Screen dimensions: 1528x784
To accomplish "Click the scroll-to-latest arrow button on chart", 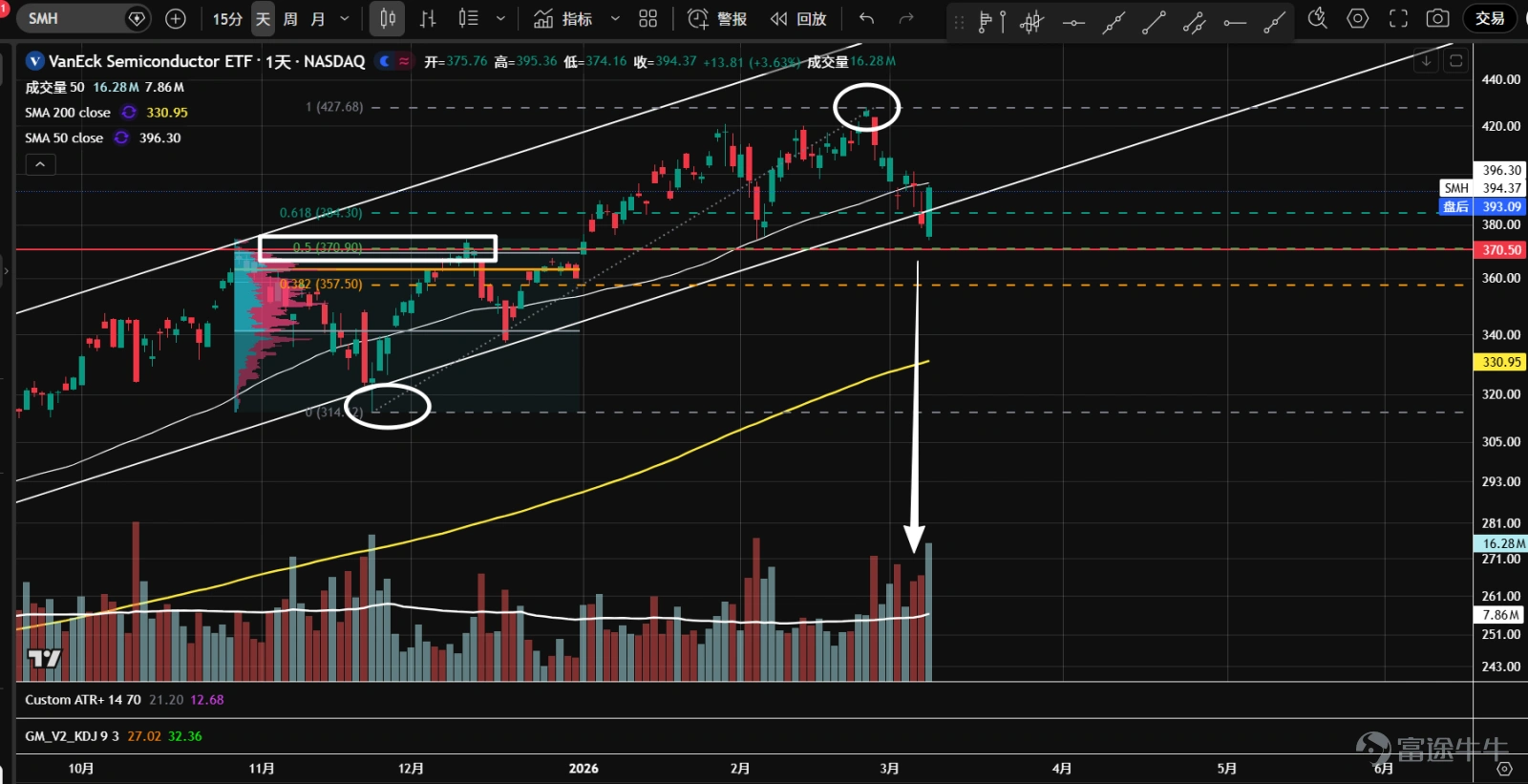I will (1426, 61).
